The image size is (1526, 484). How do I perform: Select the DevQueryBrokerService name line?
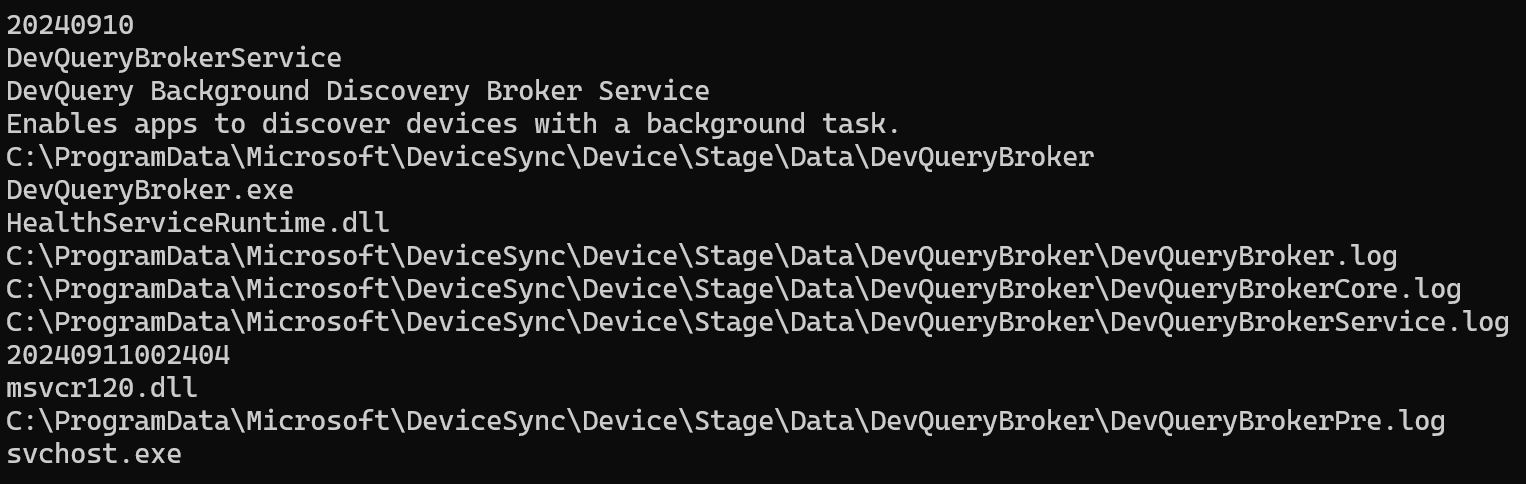[173, 58]
